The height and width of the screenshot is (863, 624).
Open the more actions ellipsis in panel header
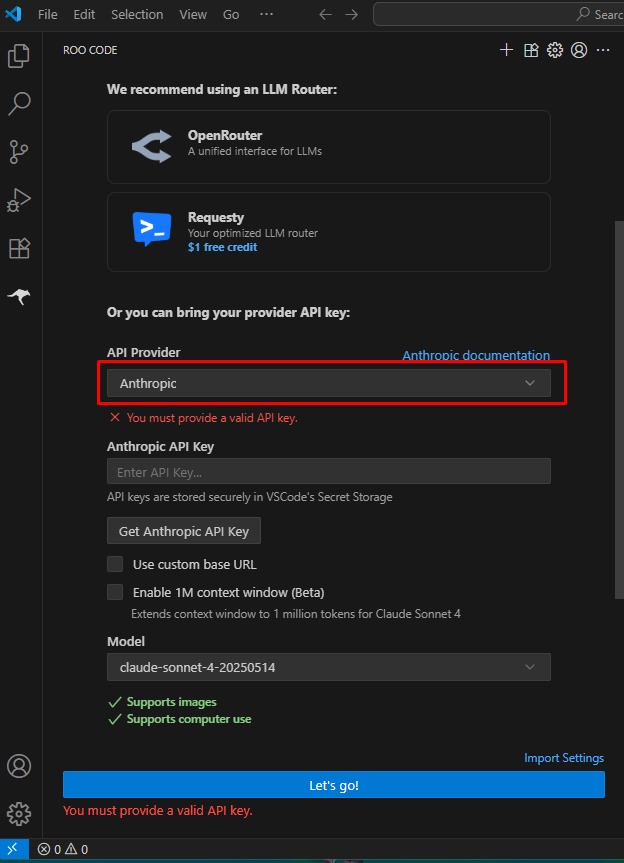pyautogui.click(x=603, y=50)
